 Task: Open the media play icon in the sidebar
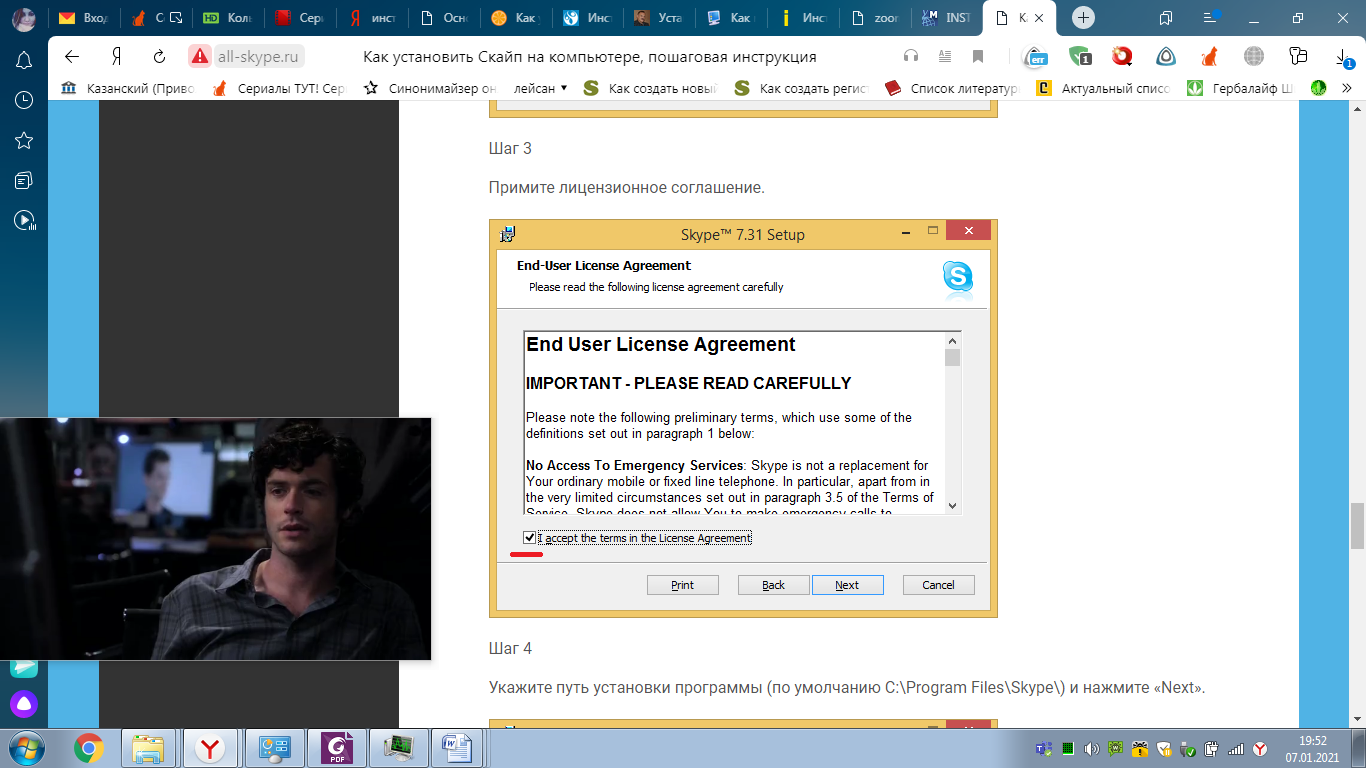[24, 221]
